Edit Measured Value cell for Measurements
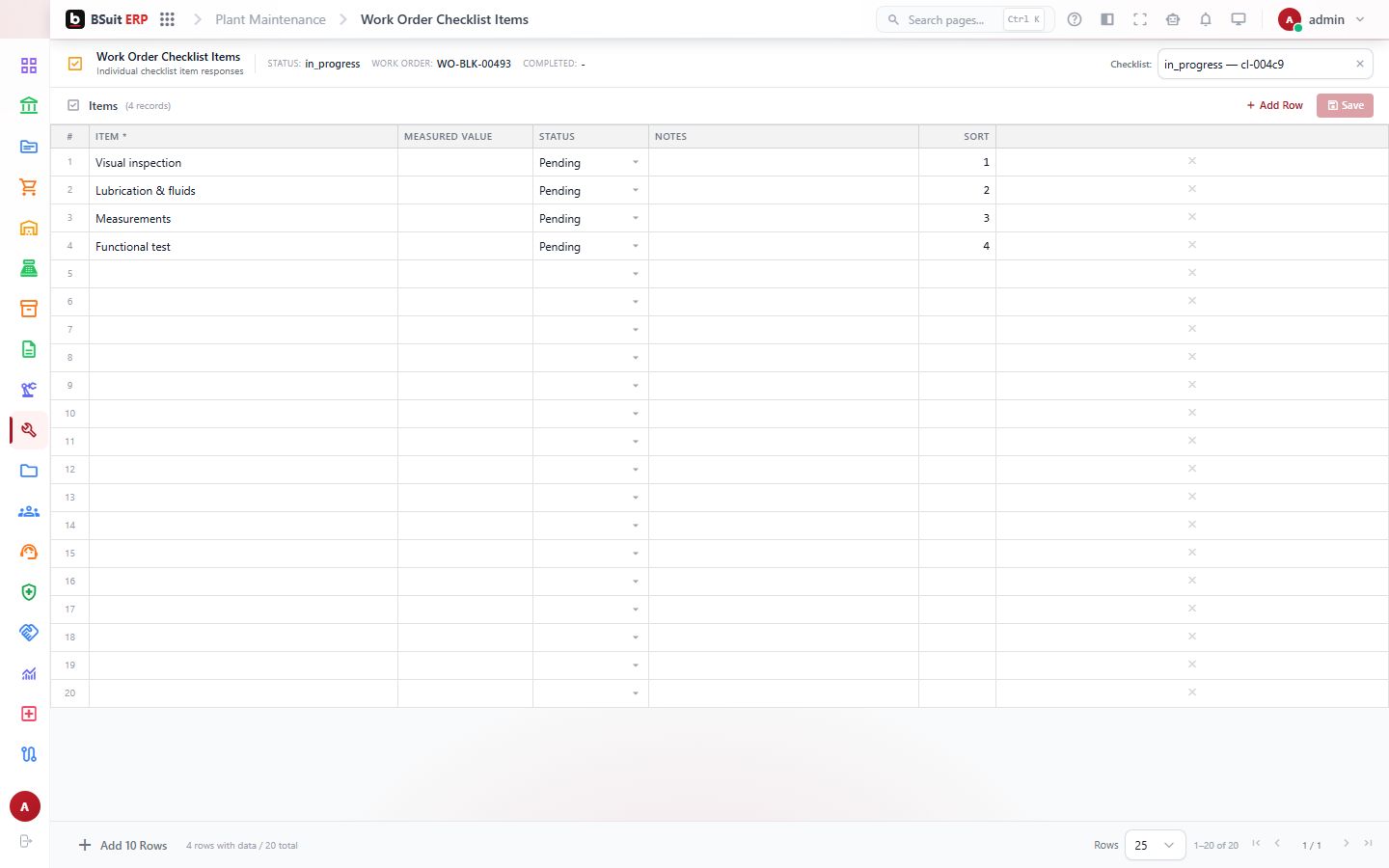The width and height of the screenshot is (1389, 868). (x=465, y=218)
